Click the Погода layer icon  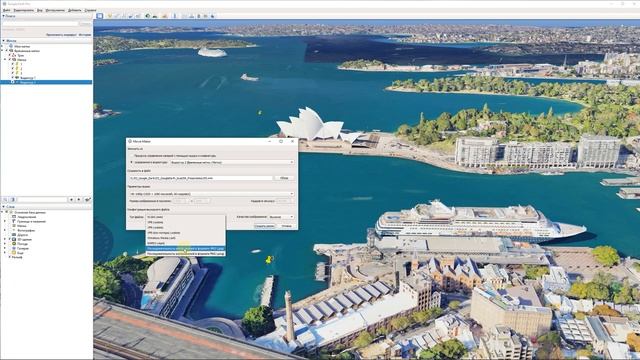click(14, 244)
